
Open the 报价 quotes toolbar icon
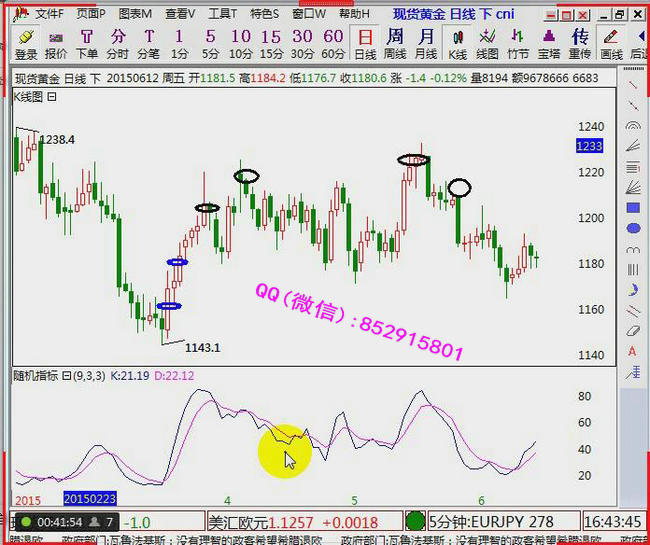point(56,44)
